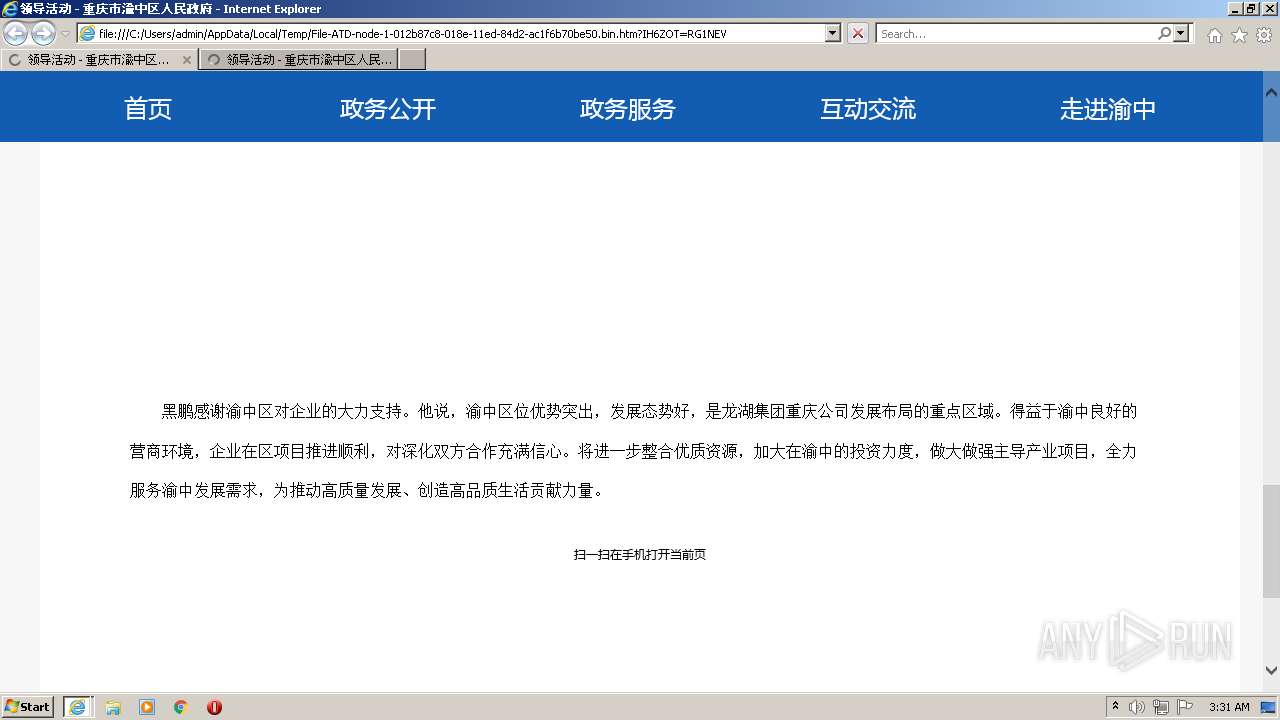Viewport: 1280px width, 720px height.
Task: Click the vertical scrollbar thumb
Action: pyautogui.click(x=1271, y=541)
